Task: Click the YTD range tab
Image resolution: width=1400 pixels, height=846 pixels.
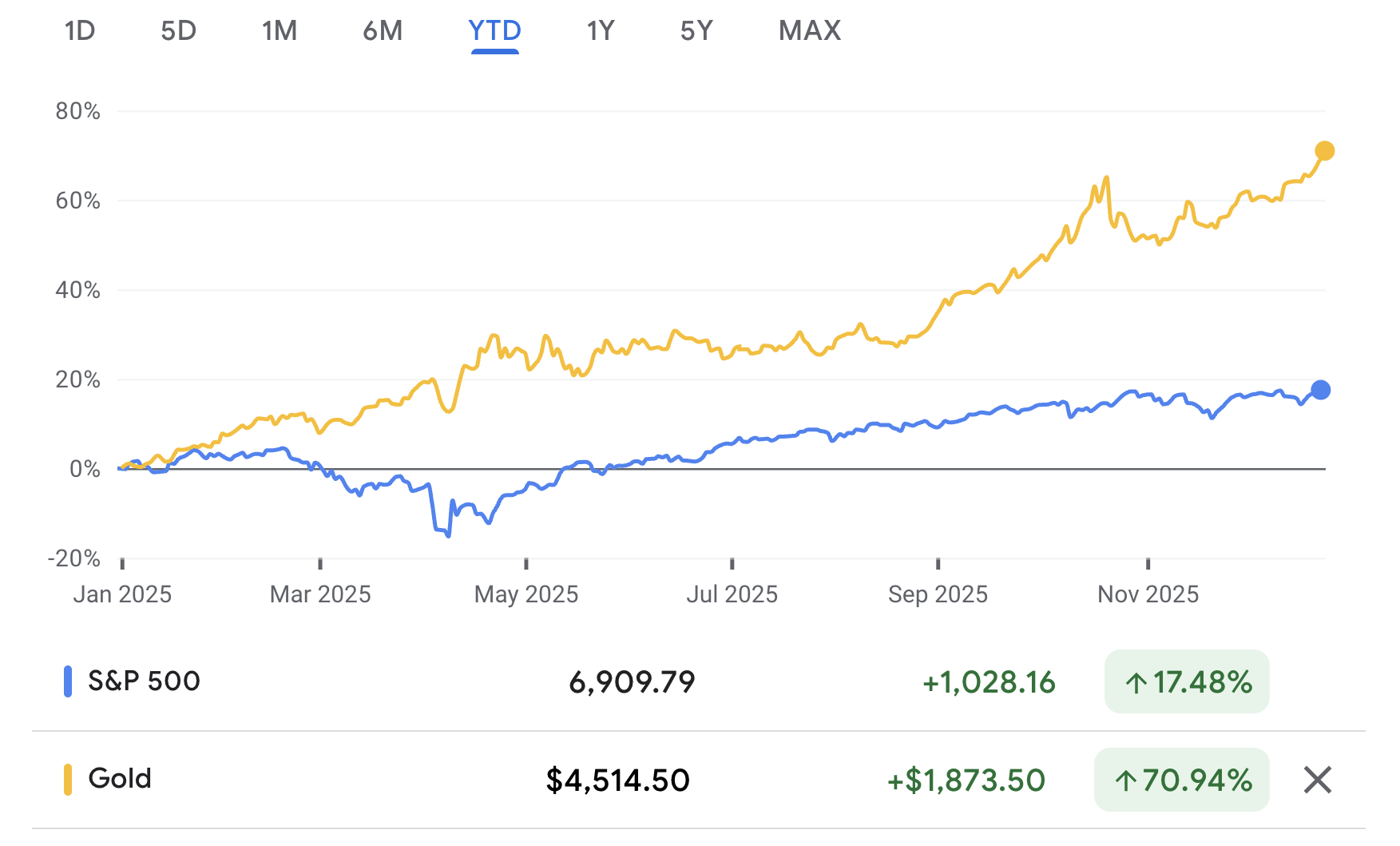Action: tap(494, 31)
